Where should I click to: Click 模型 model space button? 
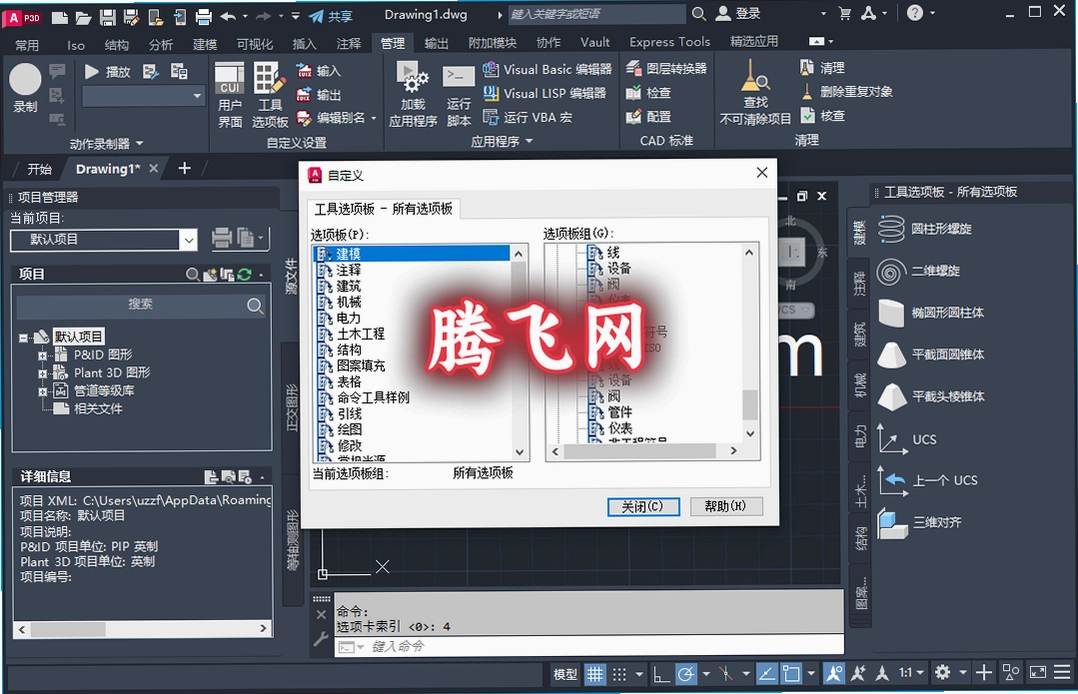[x=565, y=674]
